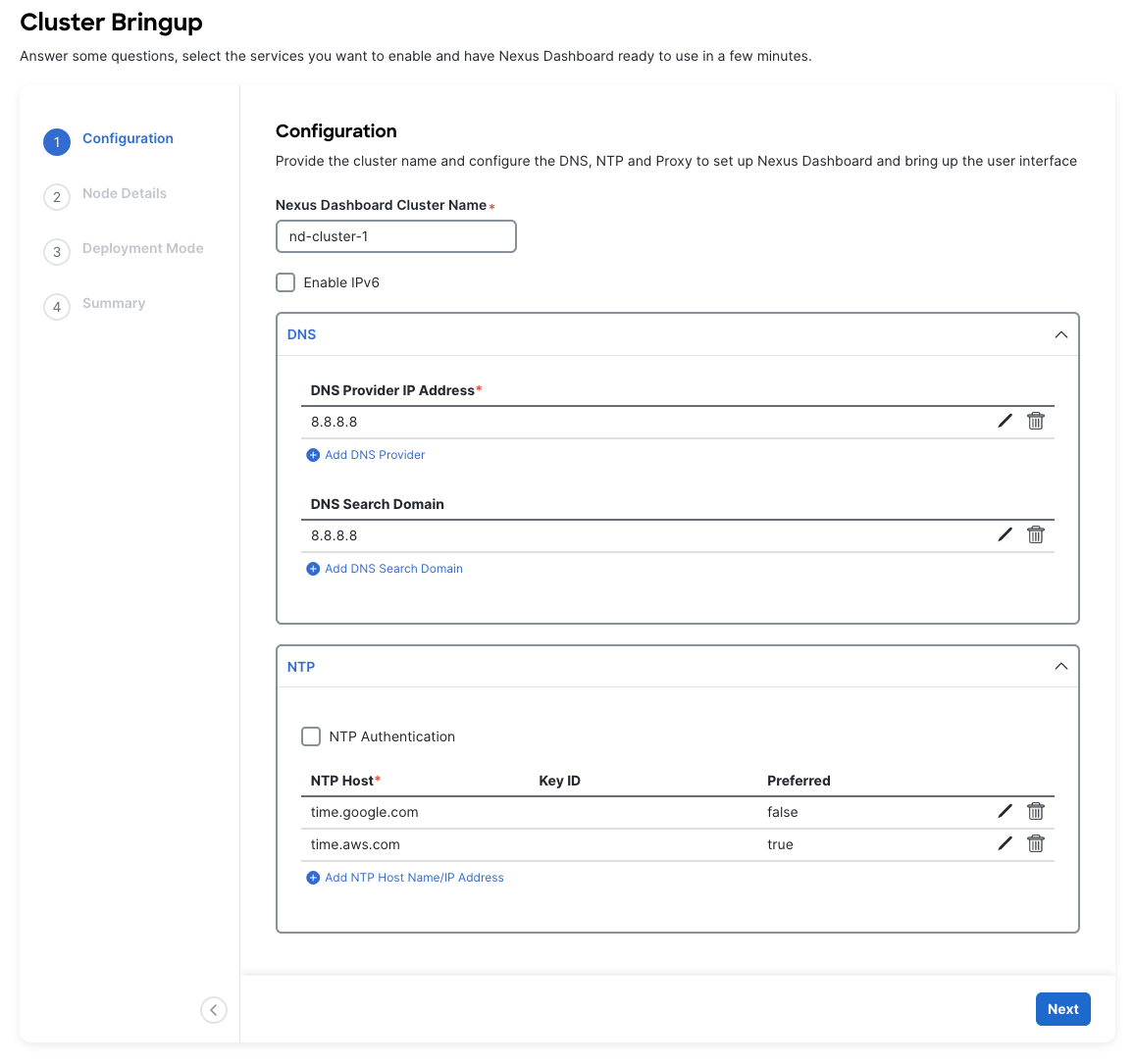
Task: Collapse the DNS section chevron
Action: (1061, 334)
